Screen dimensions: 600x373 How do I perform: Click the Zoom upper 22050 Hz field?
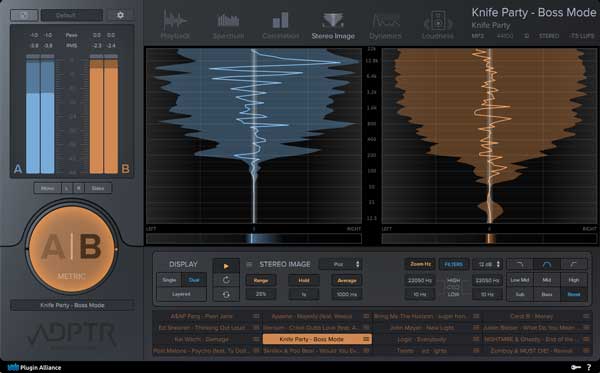(x=420, y=280)
